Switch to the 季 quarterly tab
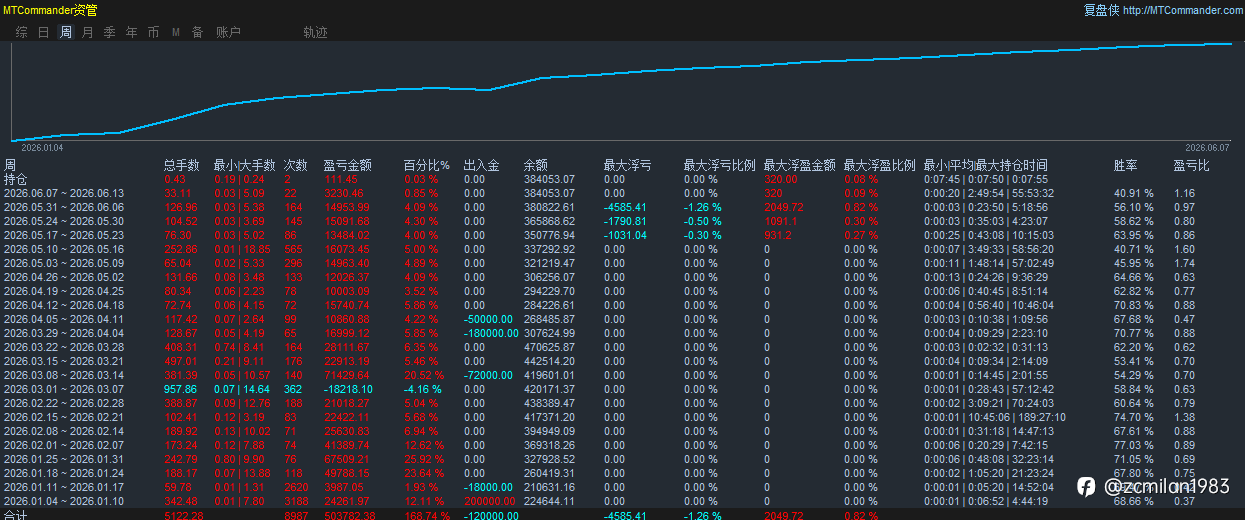The image size is (1245, 520). [x=109, y=32]
